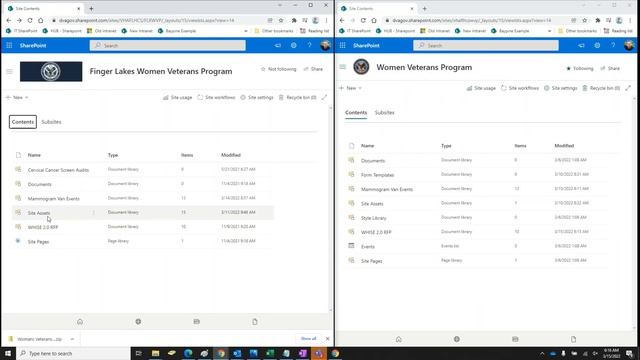Open profile avatar in right SharePoint window
The height and width of the screenshot is (360, 640).
click(629, 45)
